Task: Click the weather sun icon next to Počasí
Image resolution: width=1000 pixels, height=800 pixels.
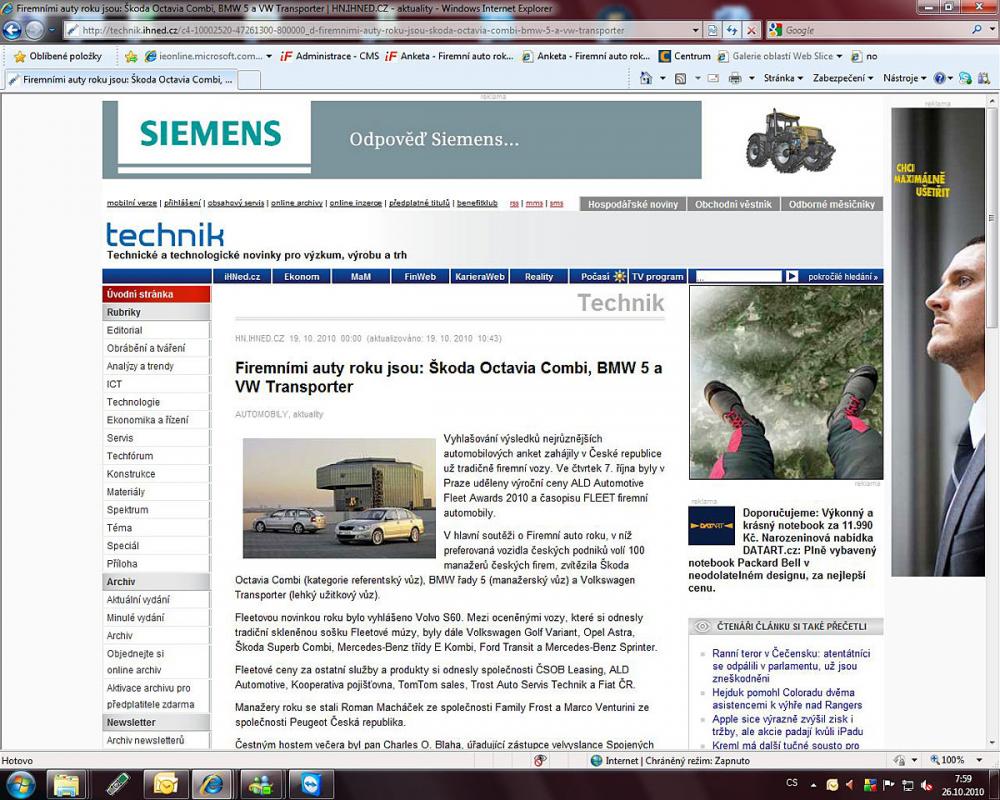Action: pos(620,276)
